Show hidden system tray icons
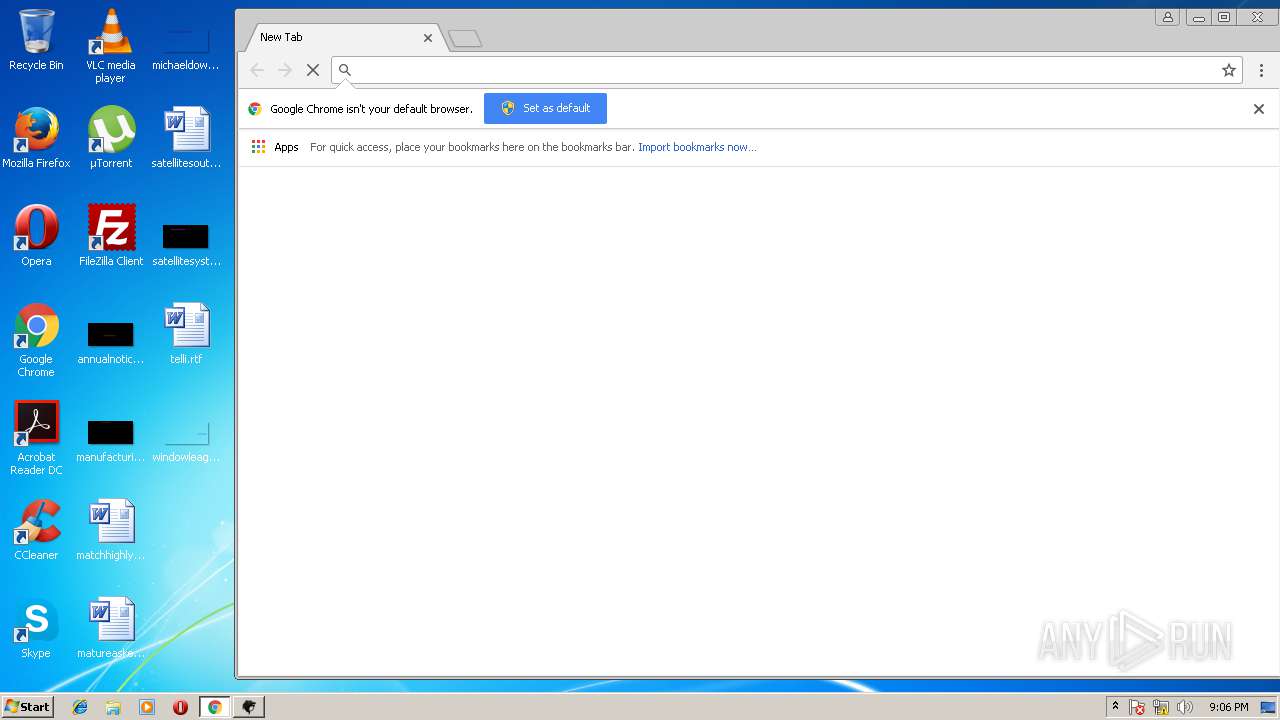 point(1115,707)
